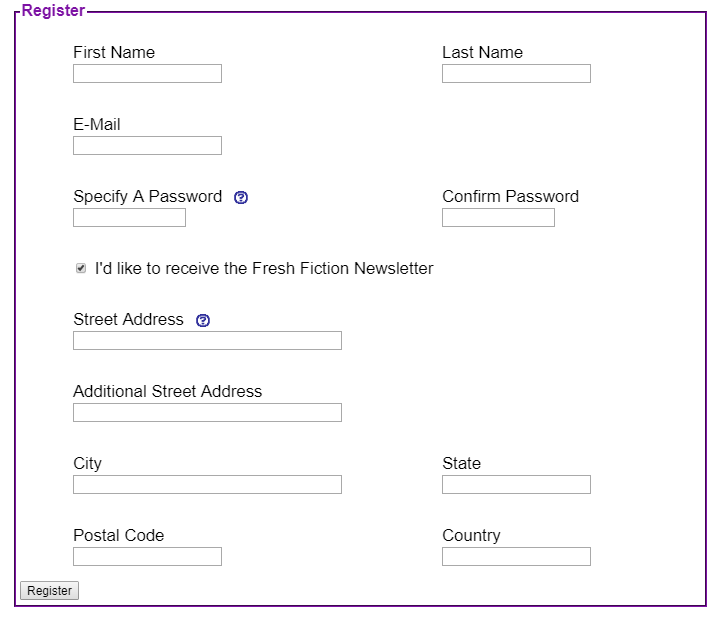Click the Country label text
This screenshot has height=619, width=720.
click(471, 535)
